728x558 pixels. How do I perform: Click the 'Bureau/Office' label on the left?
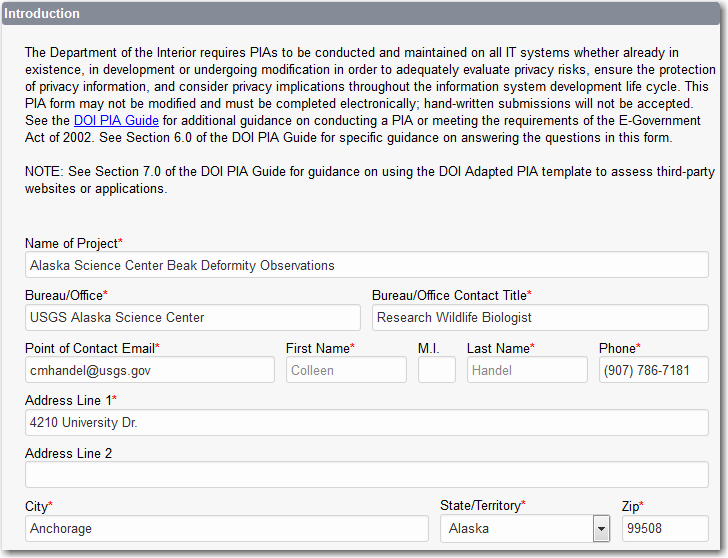66,295
